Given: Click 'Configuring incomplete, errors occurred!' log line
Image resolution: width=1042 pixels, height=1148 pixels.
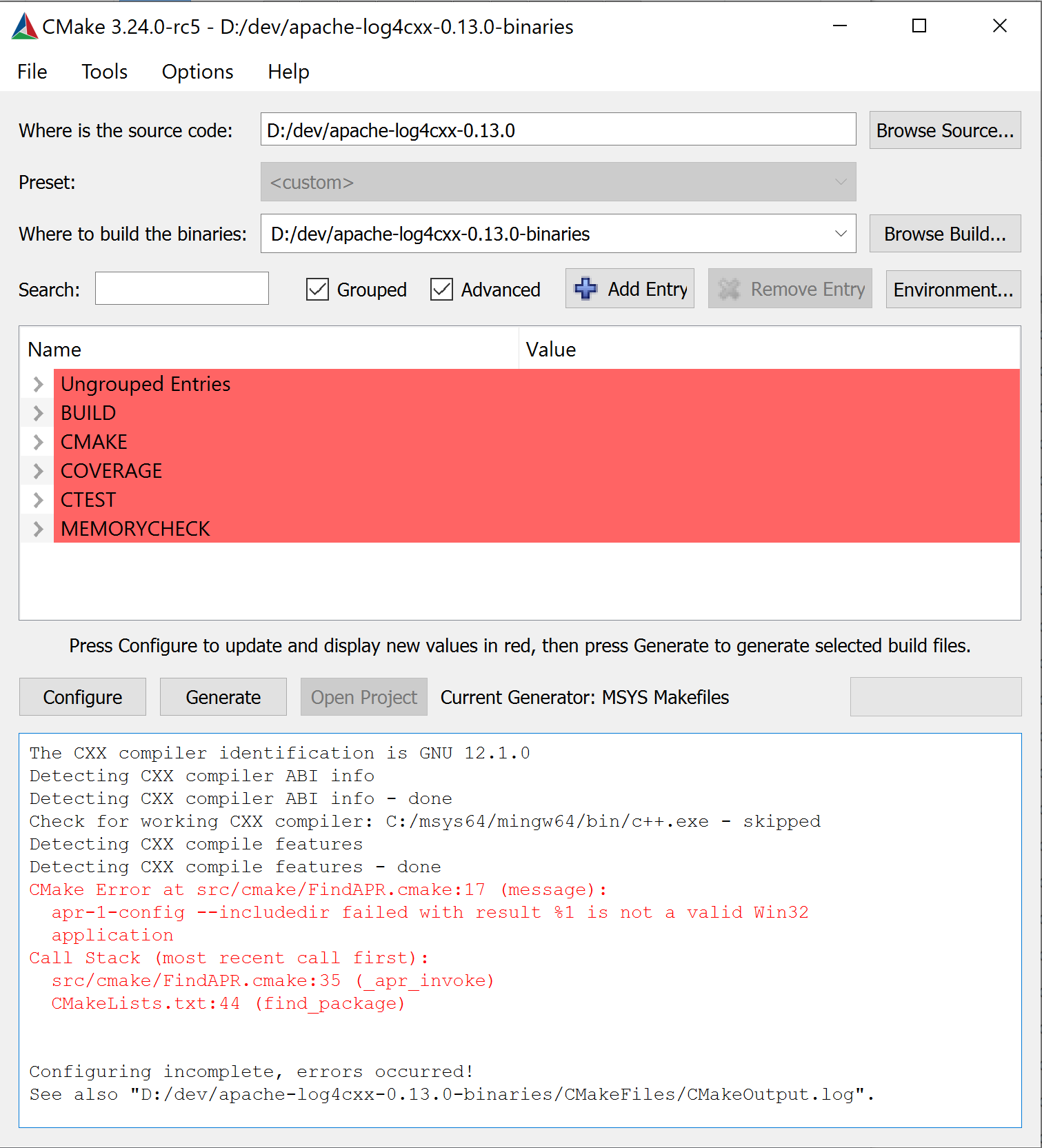Looking at the screenshot, I should click(251, 1071).
